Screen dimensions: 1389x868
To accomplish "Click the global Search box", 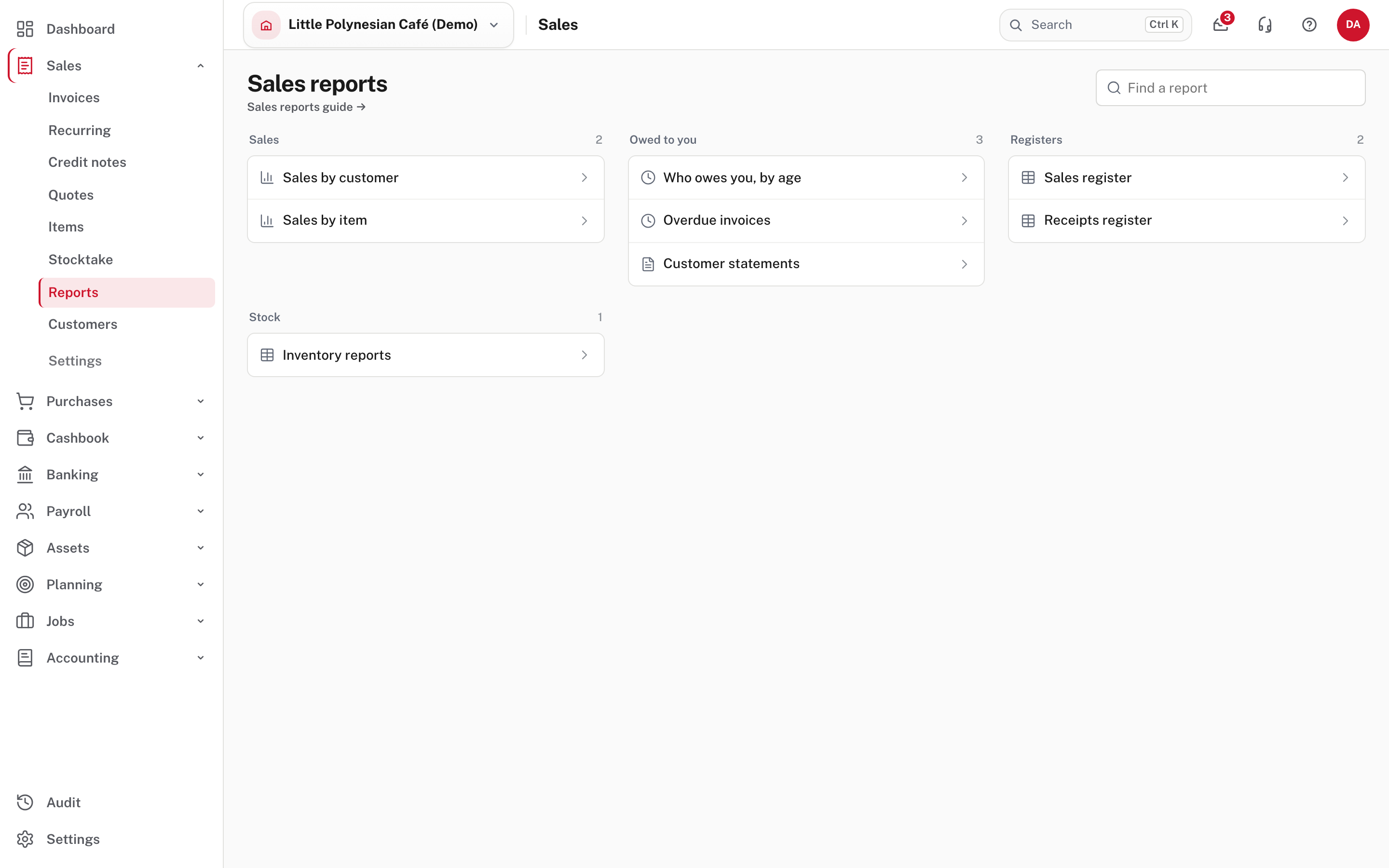I will (x=1095, y=25).
